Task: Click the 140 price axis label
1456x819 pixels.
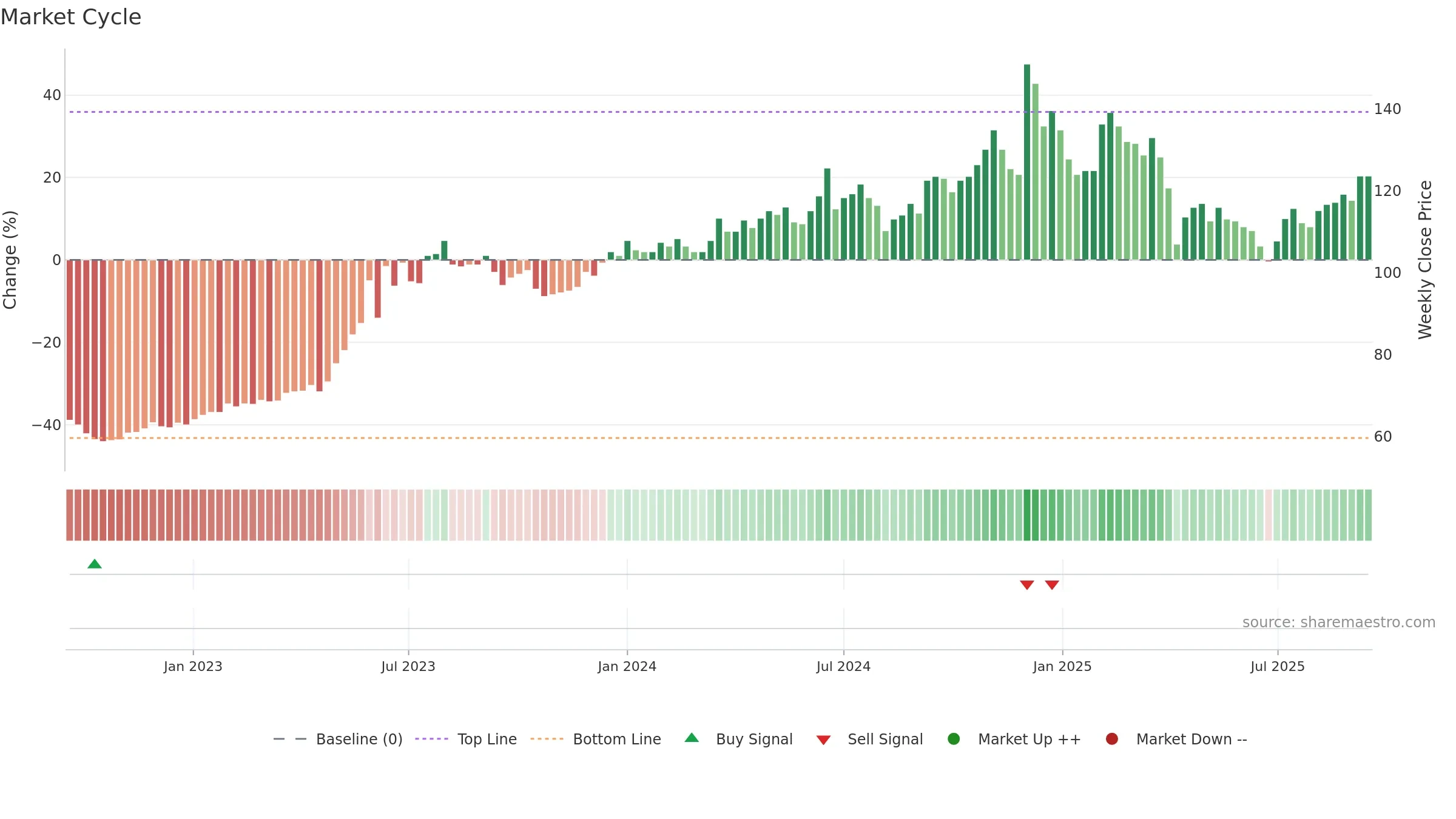Action: coord(1387,109)
